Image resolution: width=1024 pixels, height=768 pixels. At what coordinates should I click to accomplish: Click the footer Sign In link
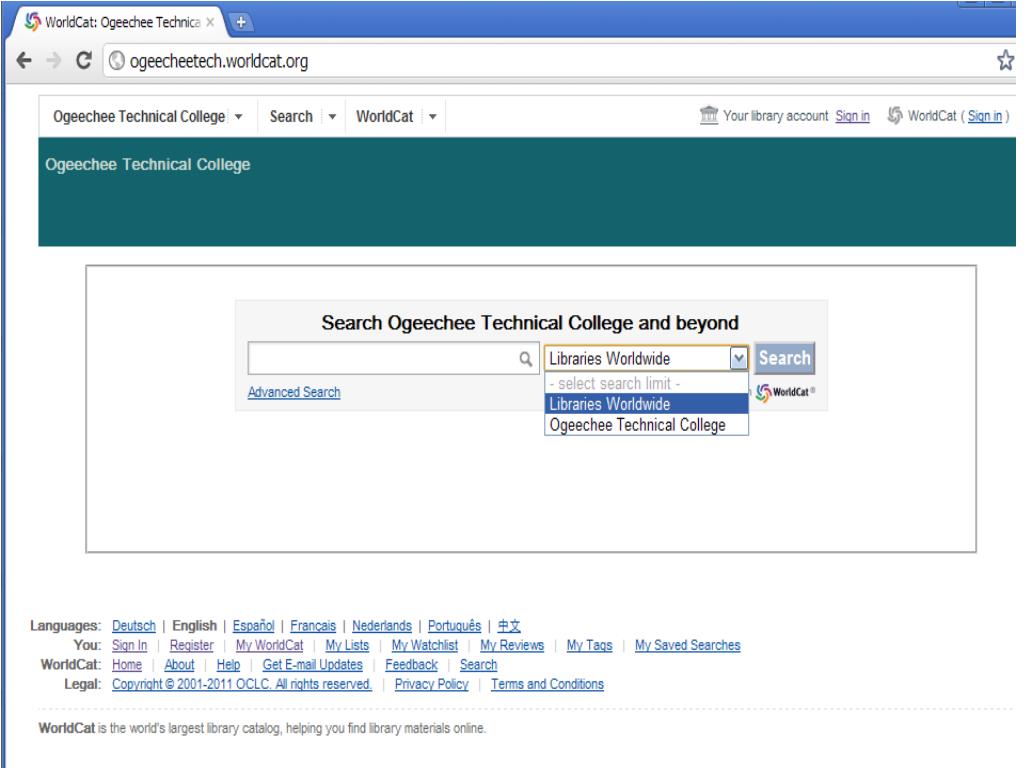pos(129,645)
